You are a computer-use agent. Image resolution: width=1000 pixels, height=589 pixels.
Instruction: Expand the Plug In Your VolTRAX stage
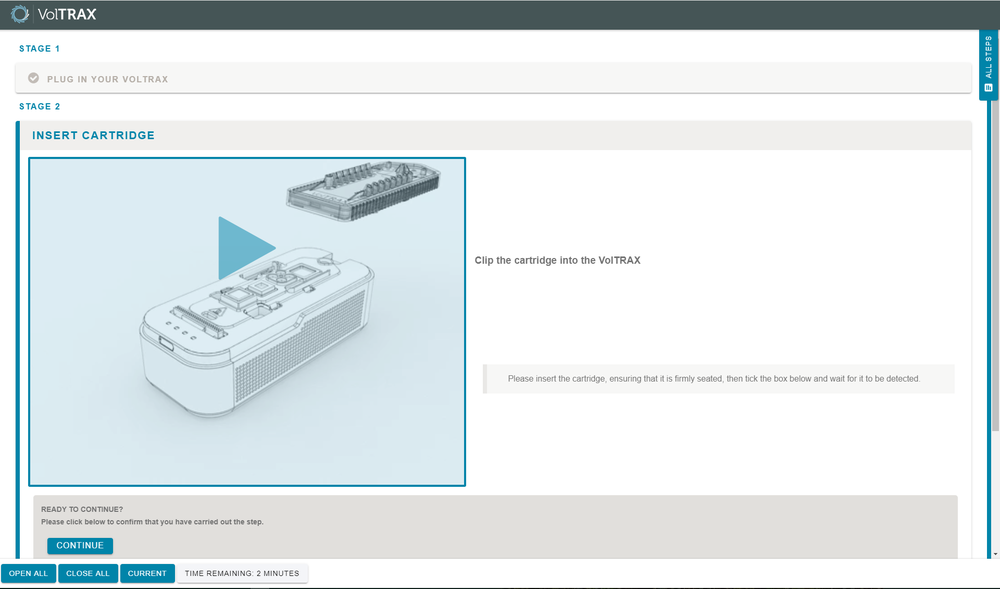click(493, 78)
